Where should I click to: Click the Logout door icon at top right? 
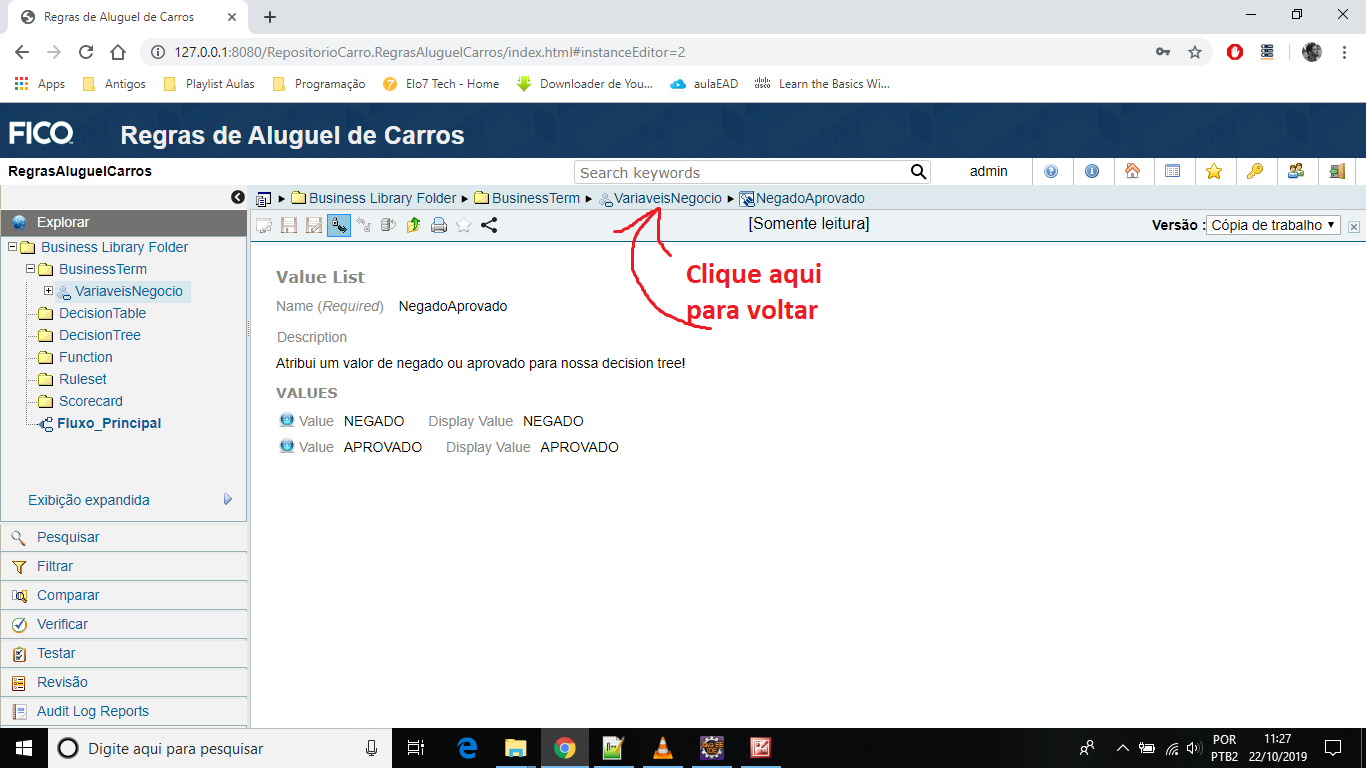click(x=1336, y=171)
